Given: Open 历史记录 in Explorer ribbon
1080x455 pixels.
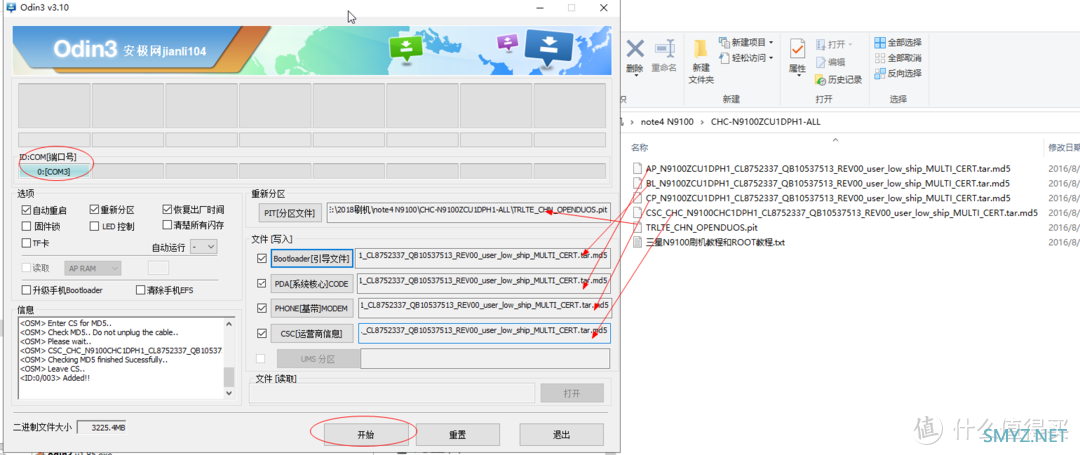Looking at the screenshot, I should pyautogui.click(x=838, y=80).
